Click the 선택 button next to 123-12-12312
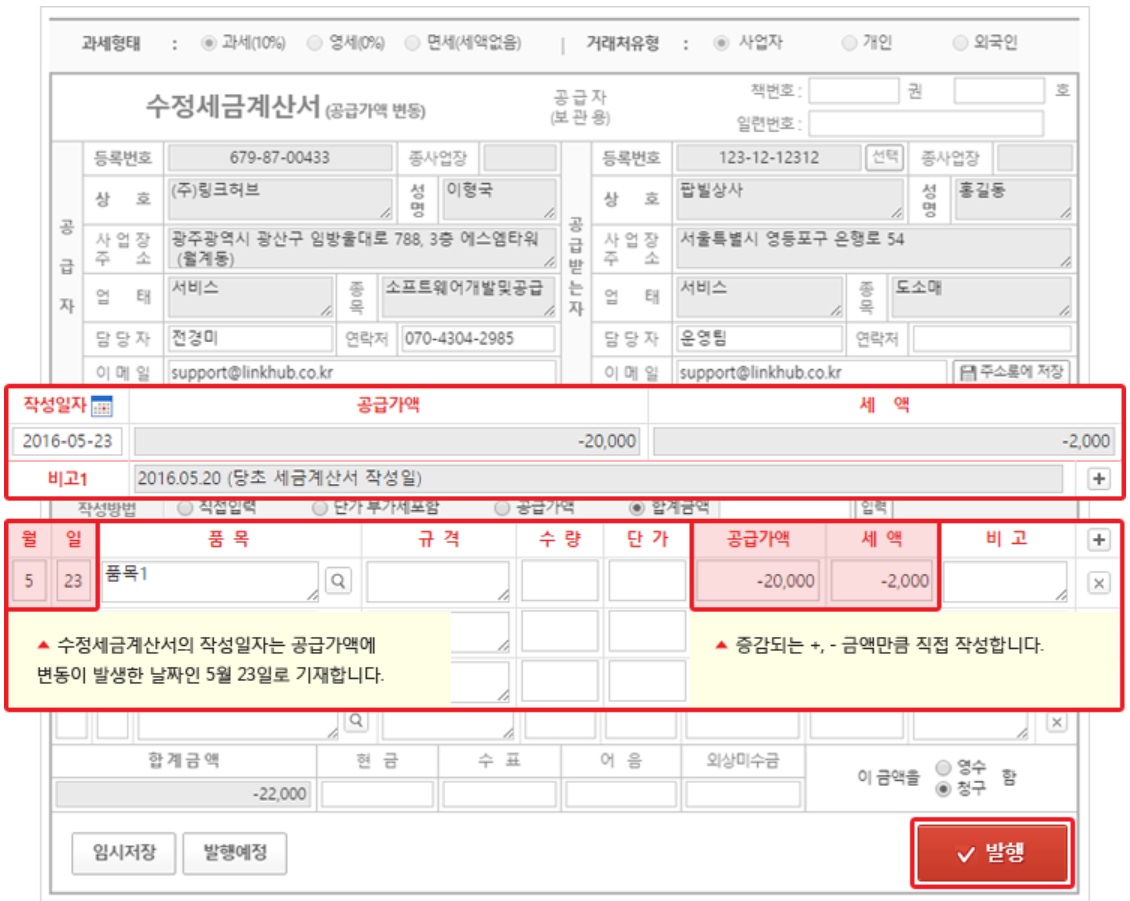 (884, 157)
